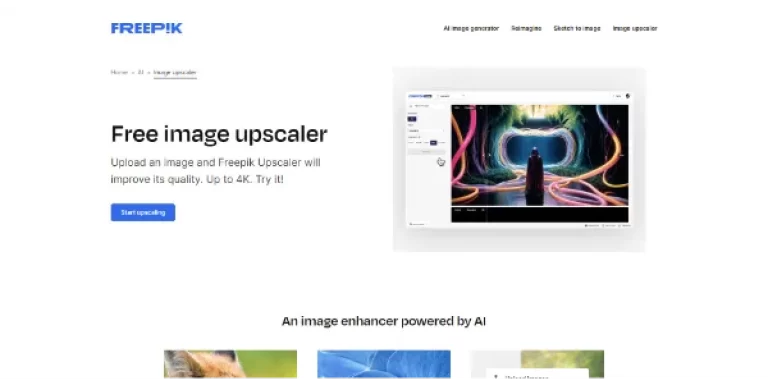Click the small dark blue button in the demo sidebar
768x385 pixels.
pyautogui.click(x=412, y=119)
